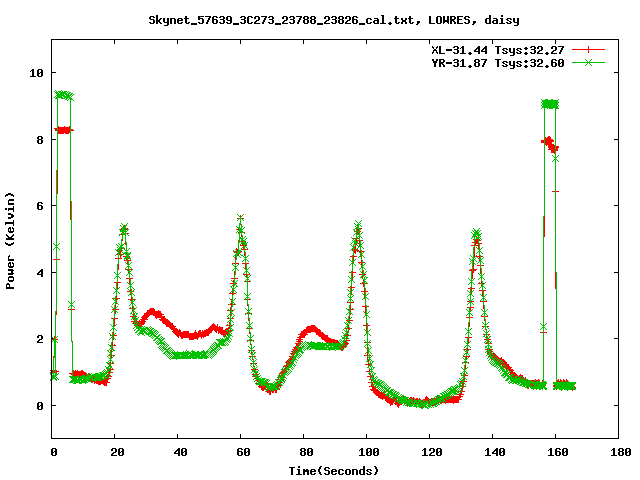Select legend entry YR-31.87 Tsys:32.60
This screenshot has height=480, width=640.
[498, 63]
